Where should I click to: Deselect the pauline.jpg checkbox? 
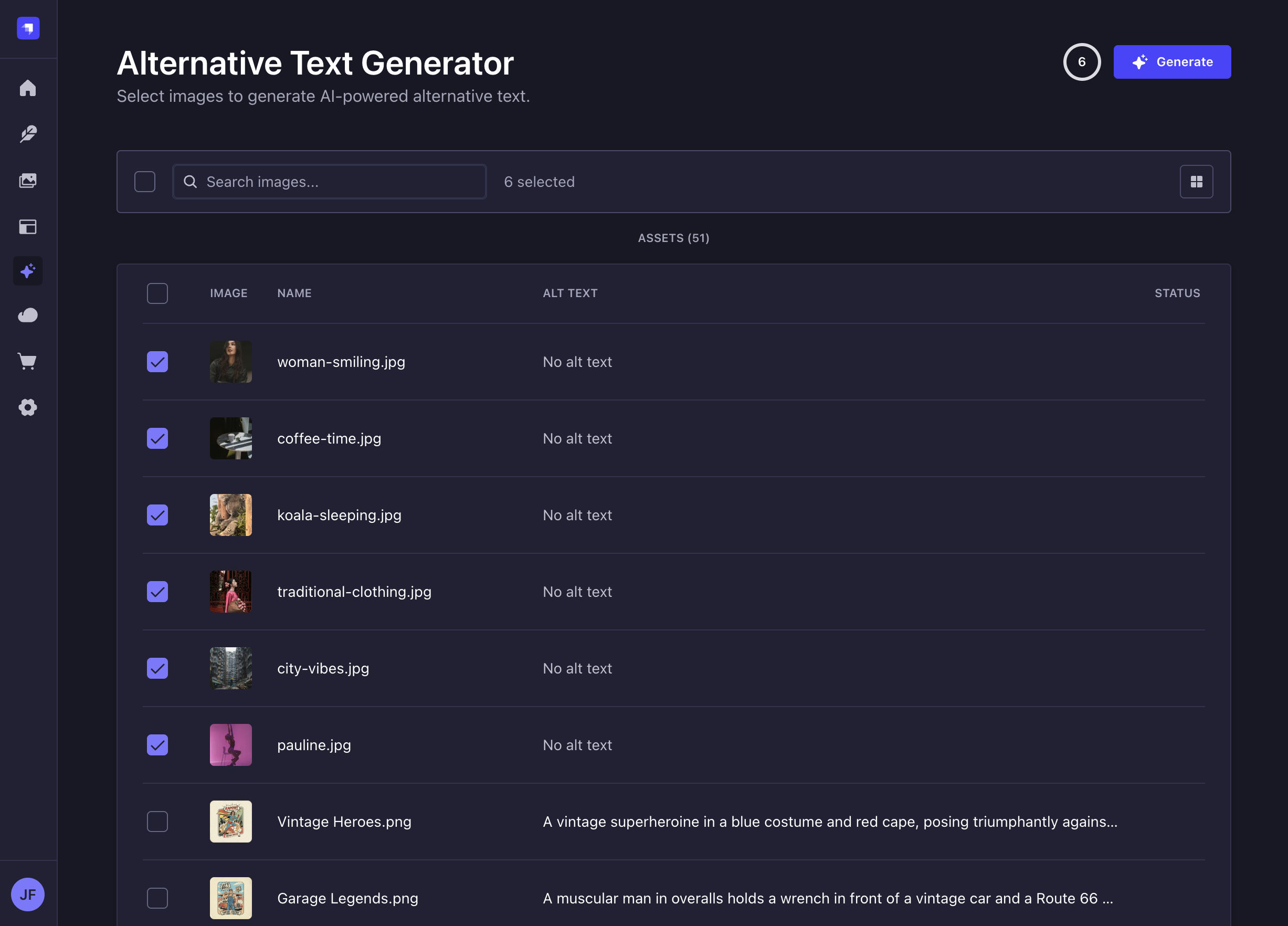157,745
